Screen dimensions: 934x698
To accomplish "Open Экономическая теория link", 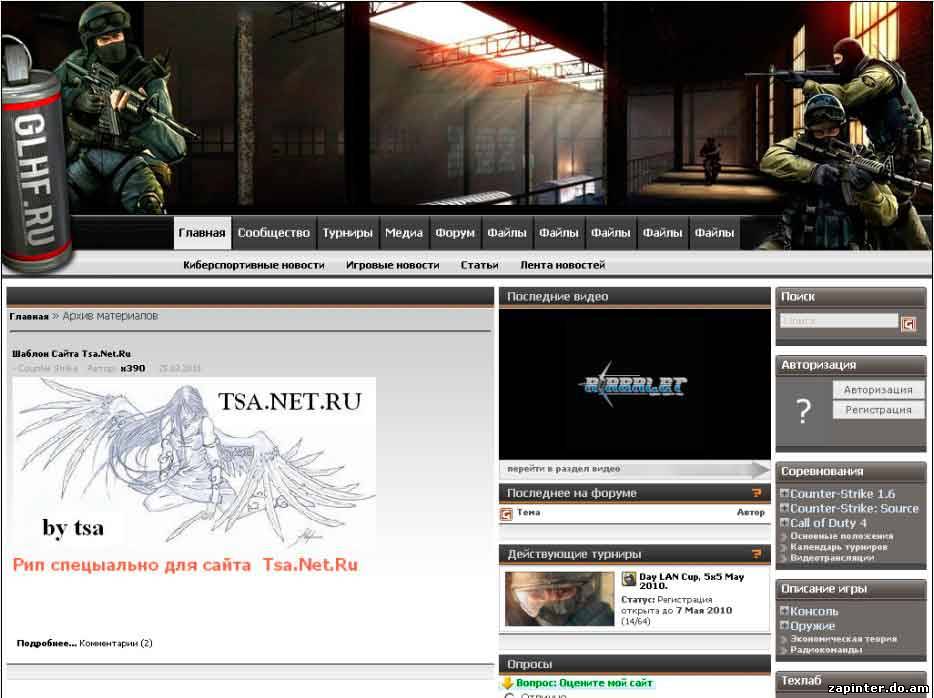I will [843, 639].
